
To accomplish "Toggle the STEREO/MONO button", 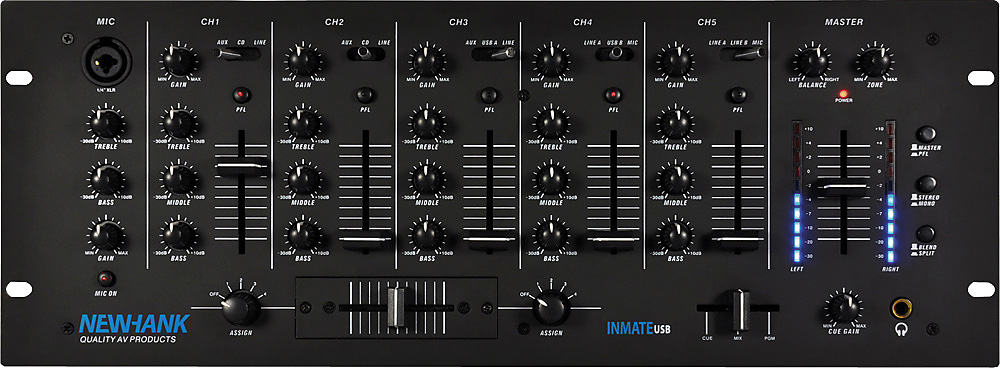I will point(926,184).
